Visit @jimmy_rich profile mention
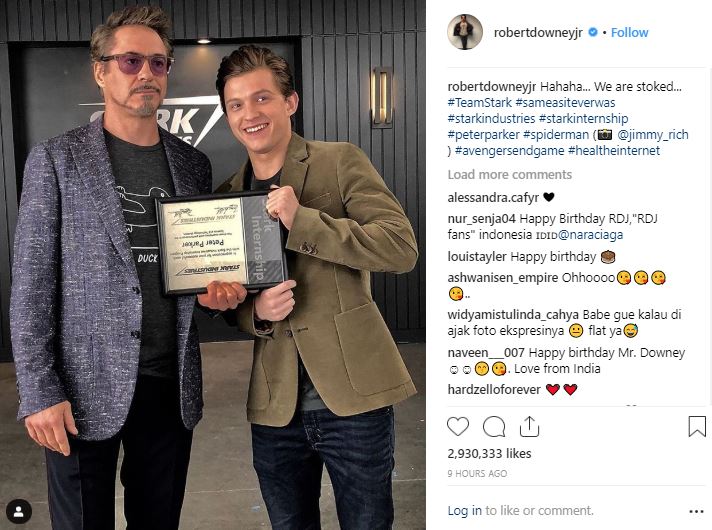Image resolution: width=712 pixels, height=530 pixels. (653, 134)
